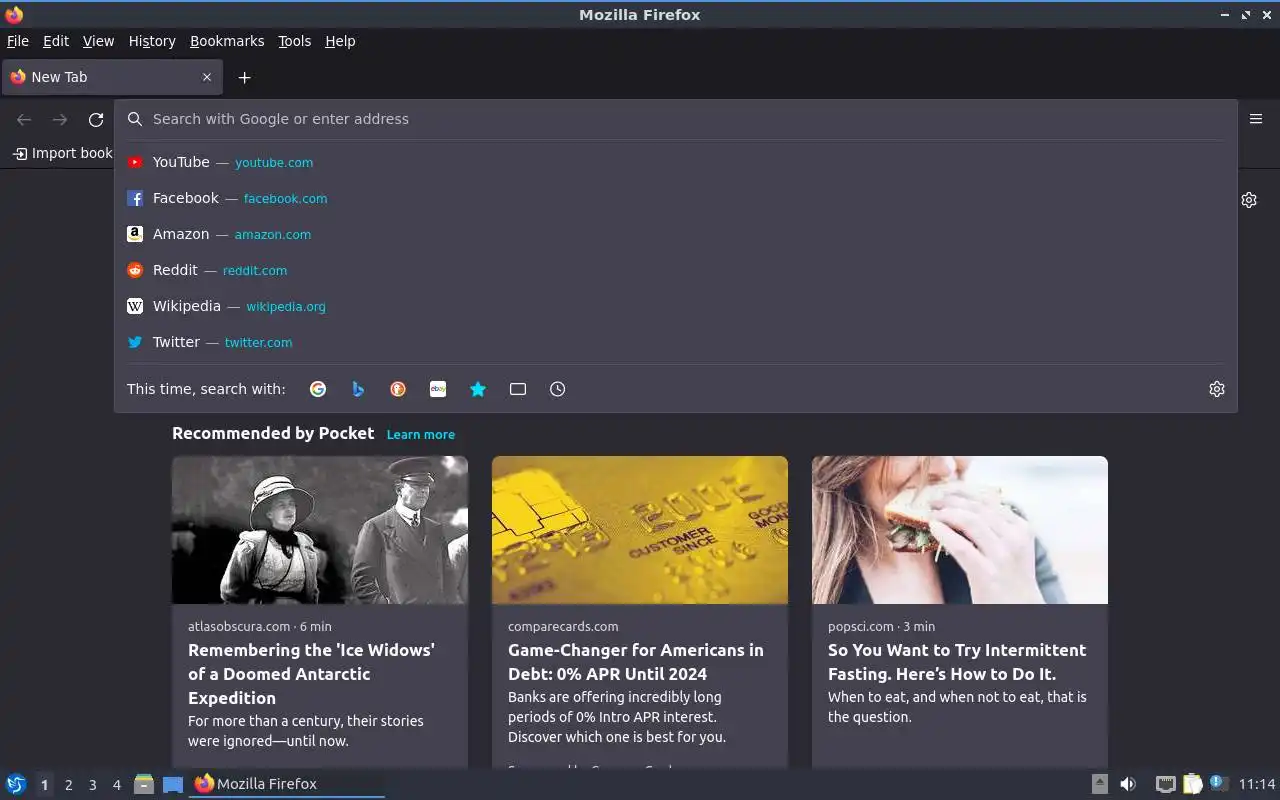Image resolution: width=1280 pixels, height=800 pixels.
Task: Search this time with eBay icon
Action: click(438, 389)
